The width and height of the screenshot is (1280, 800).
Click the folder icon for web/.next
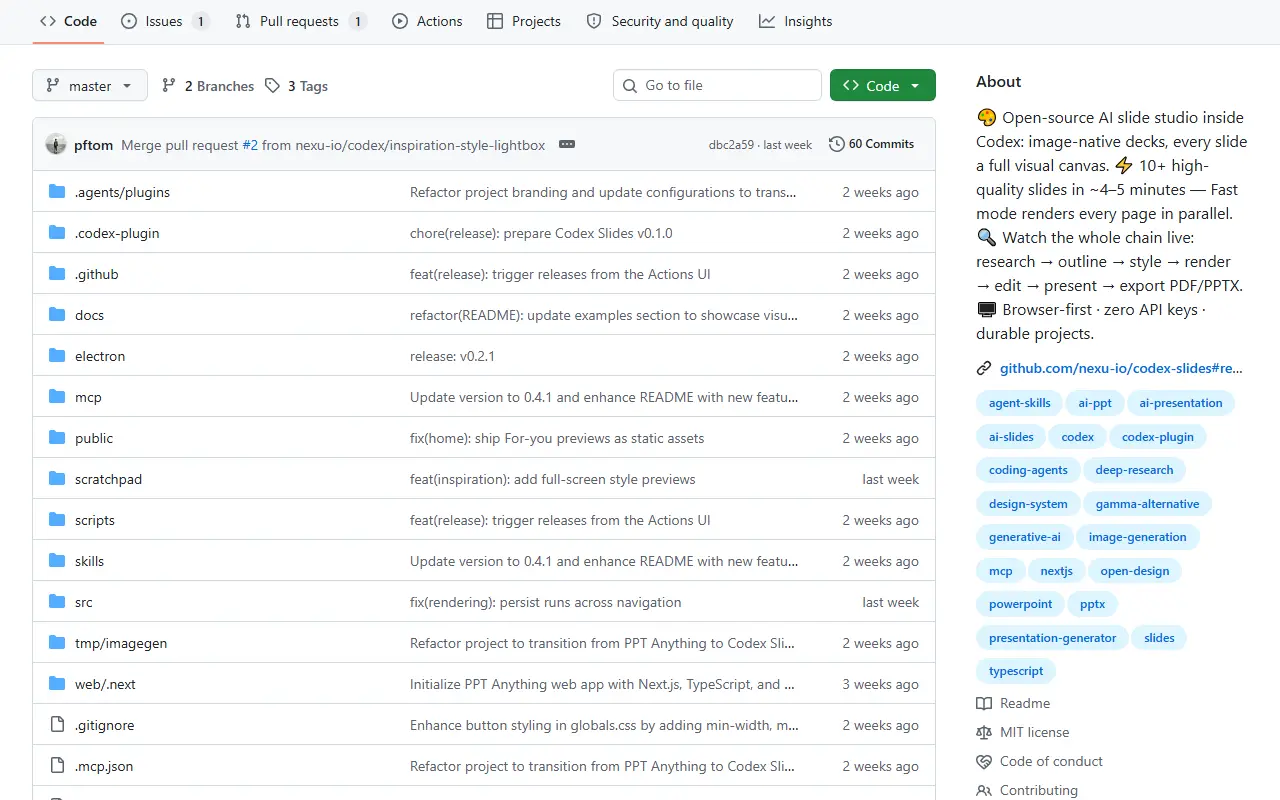point(57,684)
